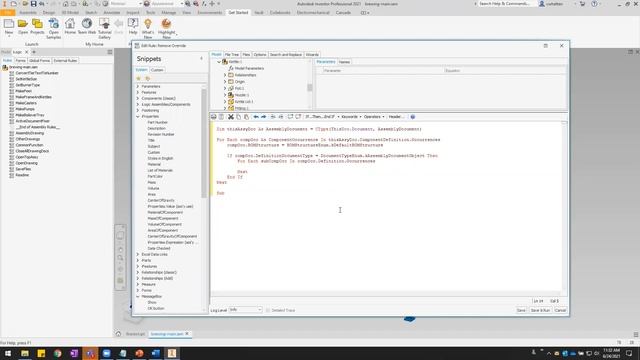Click the Home ribbon icon
Viewport: 640px width, 360px height.
(70, 24)
